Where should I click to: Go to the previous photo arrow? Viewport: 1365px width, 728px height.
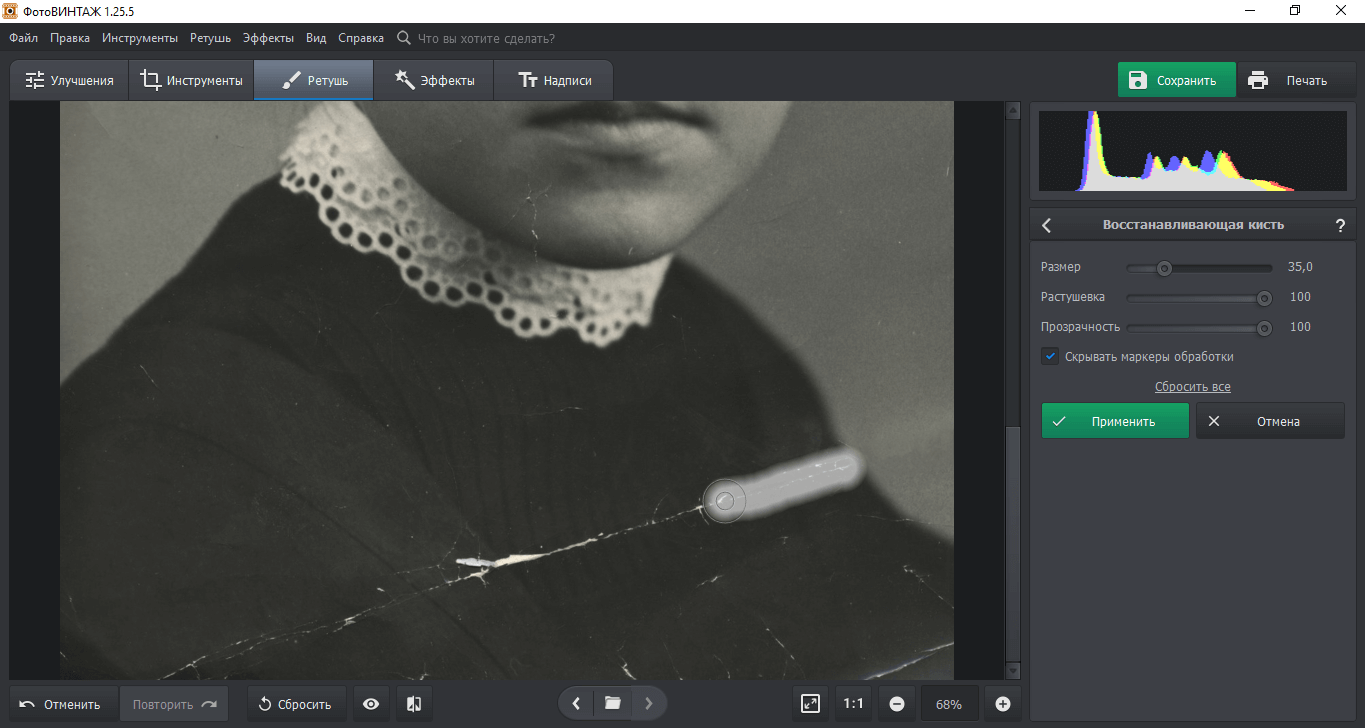[576, 704]
